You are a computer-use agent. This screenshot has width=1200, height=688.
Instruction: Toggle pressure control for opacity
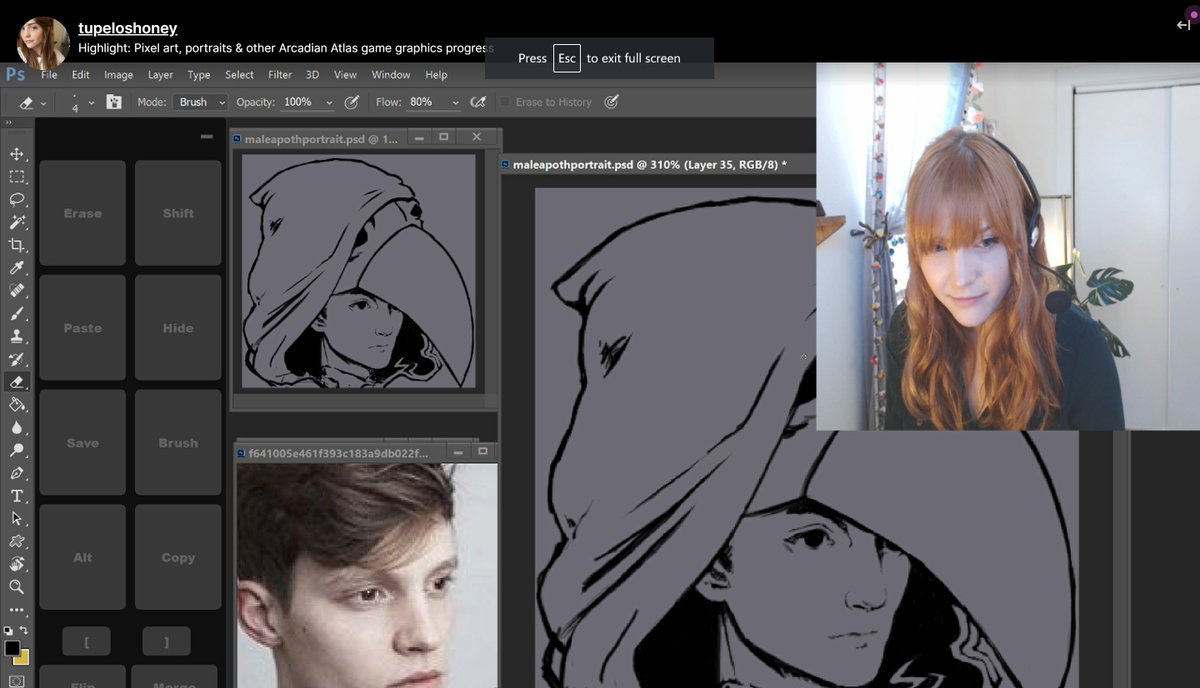coord(352,101)
